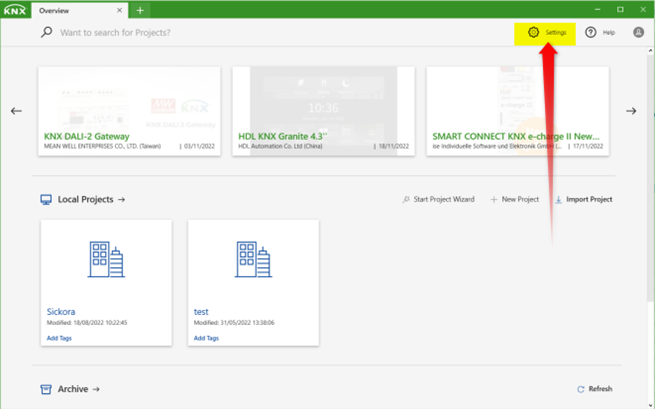
Task: Open the HDL KNX Granite 4.3'' card
Action: pos(324,111)
